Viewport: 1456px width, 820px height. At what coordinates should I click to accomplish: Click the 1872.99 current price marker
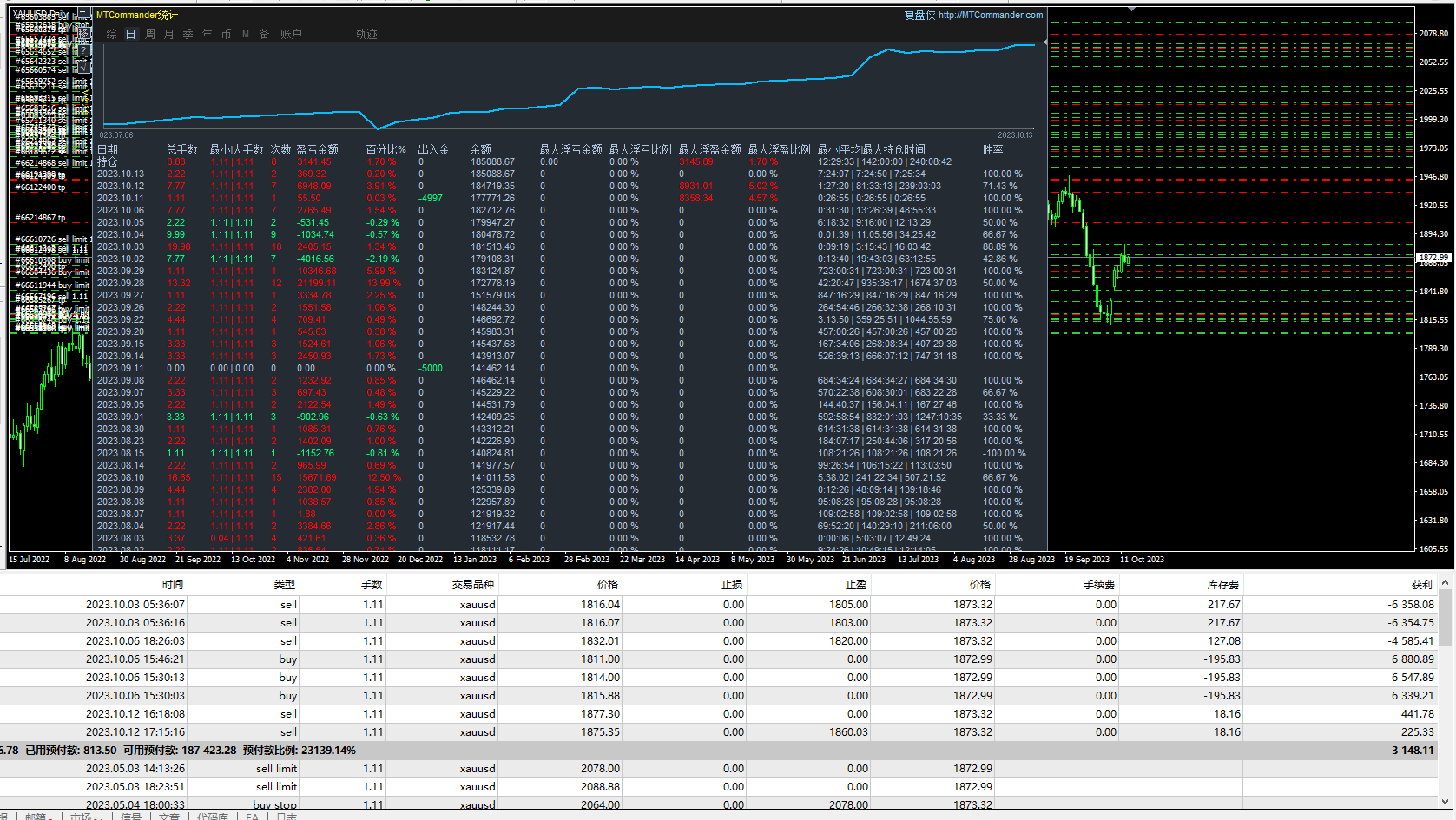click(x=1433, y=258)
